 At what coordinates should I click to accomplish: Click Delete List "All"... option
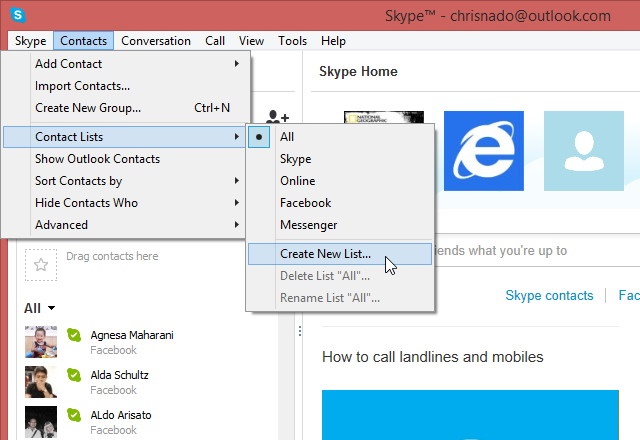pos(340,276)
